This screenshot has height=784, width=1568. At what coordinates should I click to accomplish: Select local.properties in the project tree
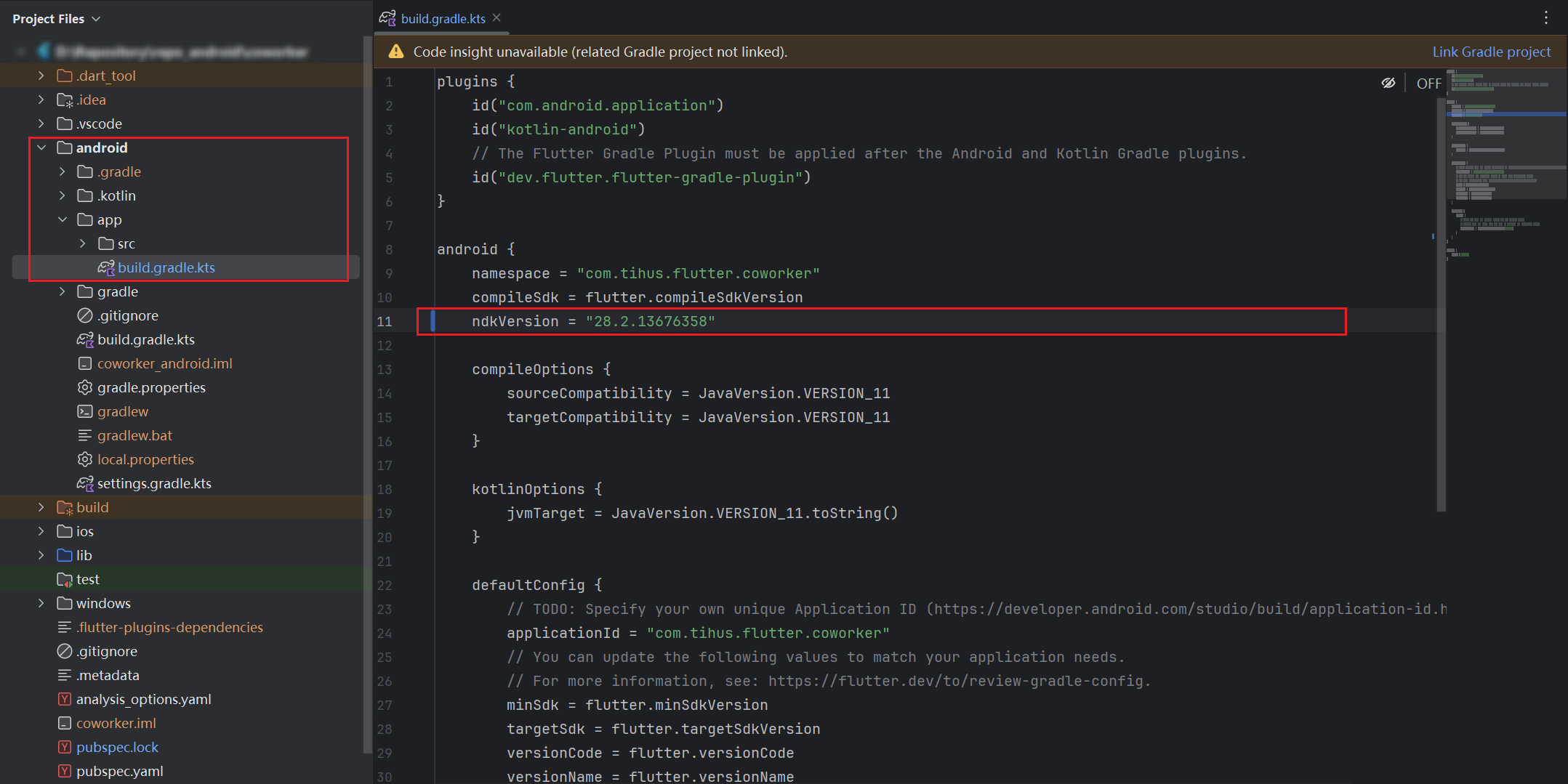tap(145, 459)
